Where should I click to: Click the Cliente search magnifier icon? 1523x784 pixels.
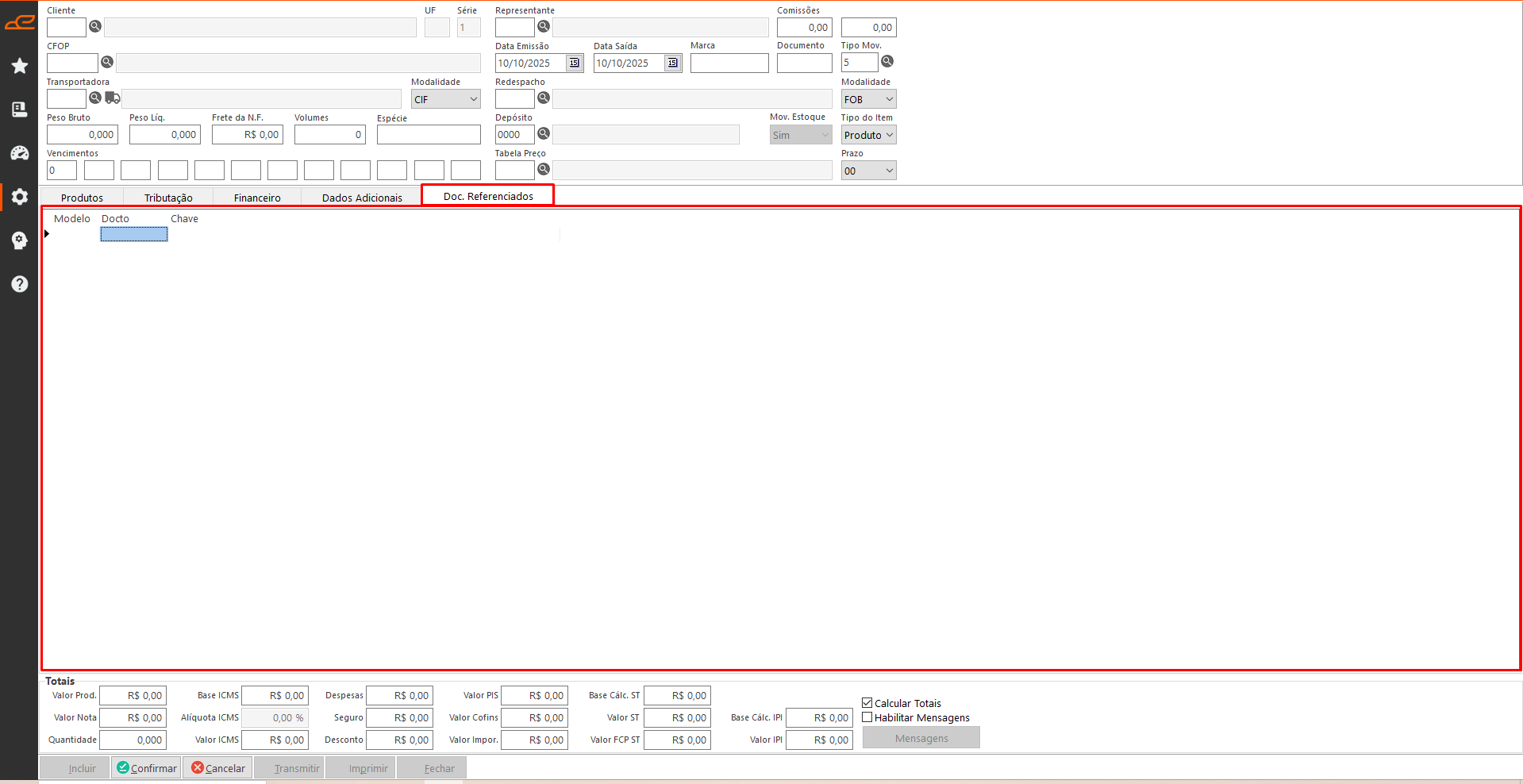(x=95, y=27)
